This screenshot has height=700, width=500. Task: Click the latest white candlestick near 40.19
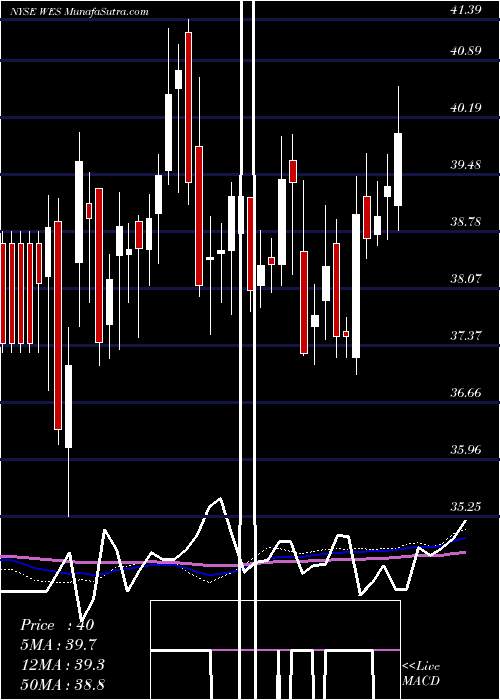pyautogui.click(x=398, y=169)
